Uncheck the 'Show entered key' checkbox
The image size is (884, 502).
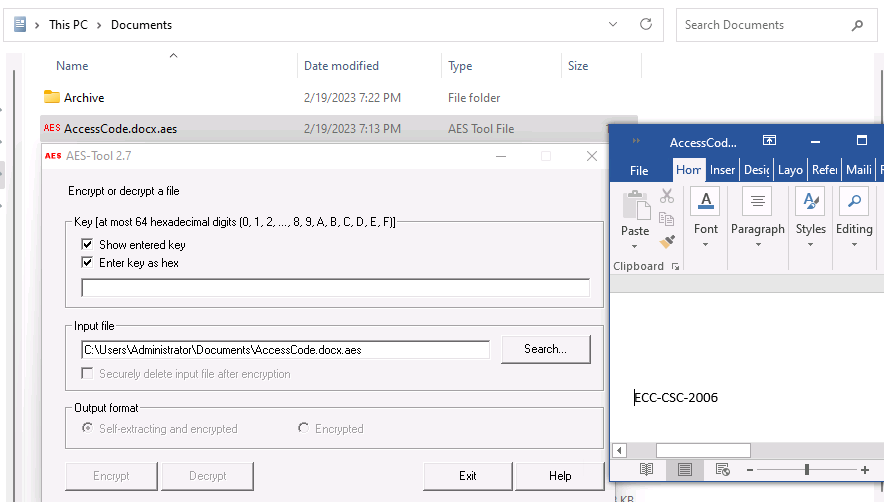tap(88, 244)
